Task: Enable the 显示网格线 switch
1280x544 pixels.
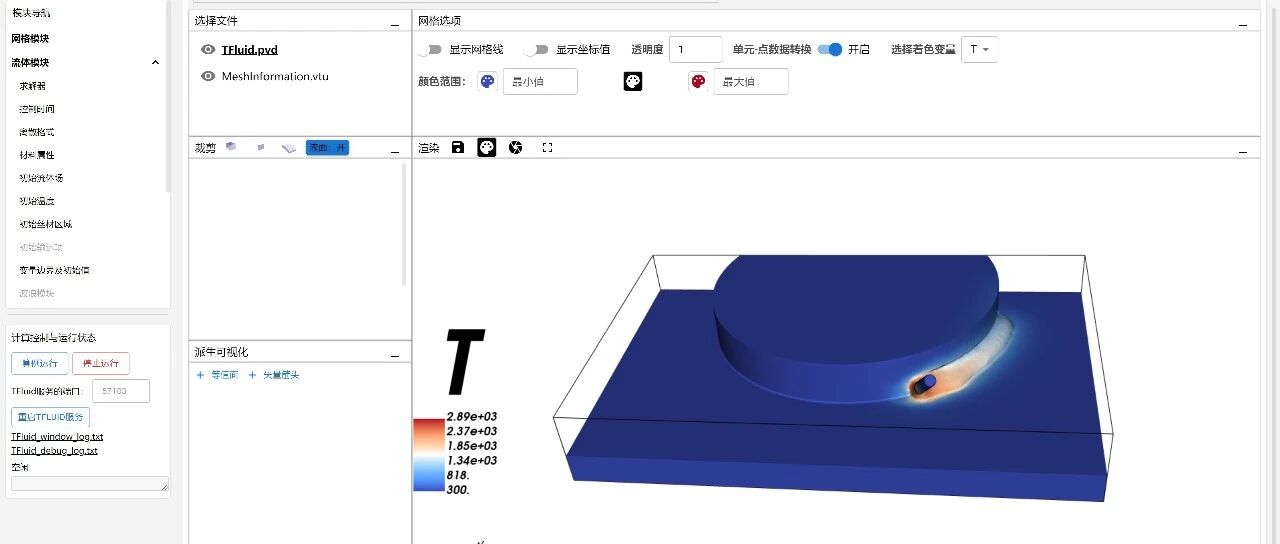Action: tap(430, 49)
